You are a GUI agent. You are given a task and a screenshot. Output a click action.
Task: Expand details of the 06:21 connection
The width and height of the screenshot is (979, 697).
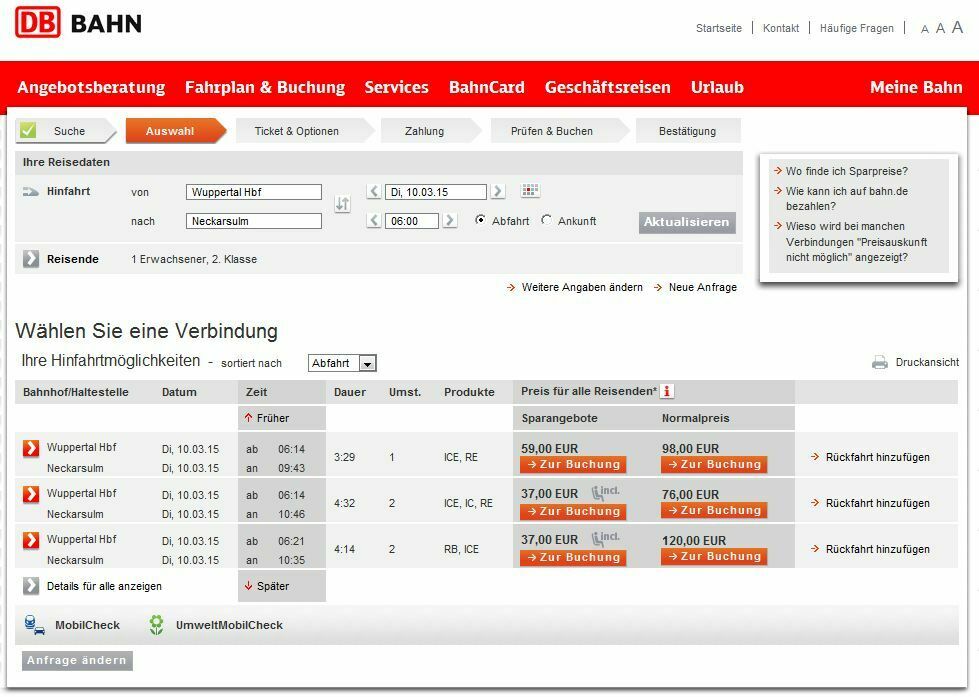click(31, 540)
